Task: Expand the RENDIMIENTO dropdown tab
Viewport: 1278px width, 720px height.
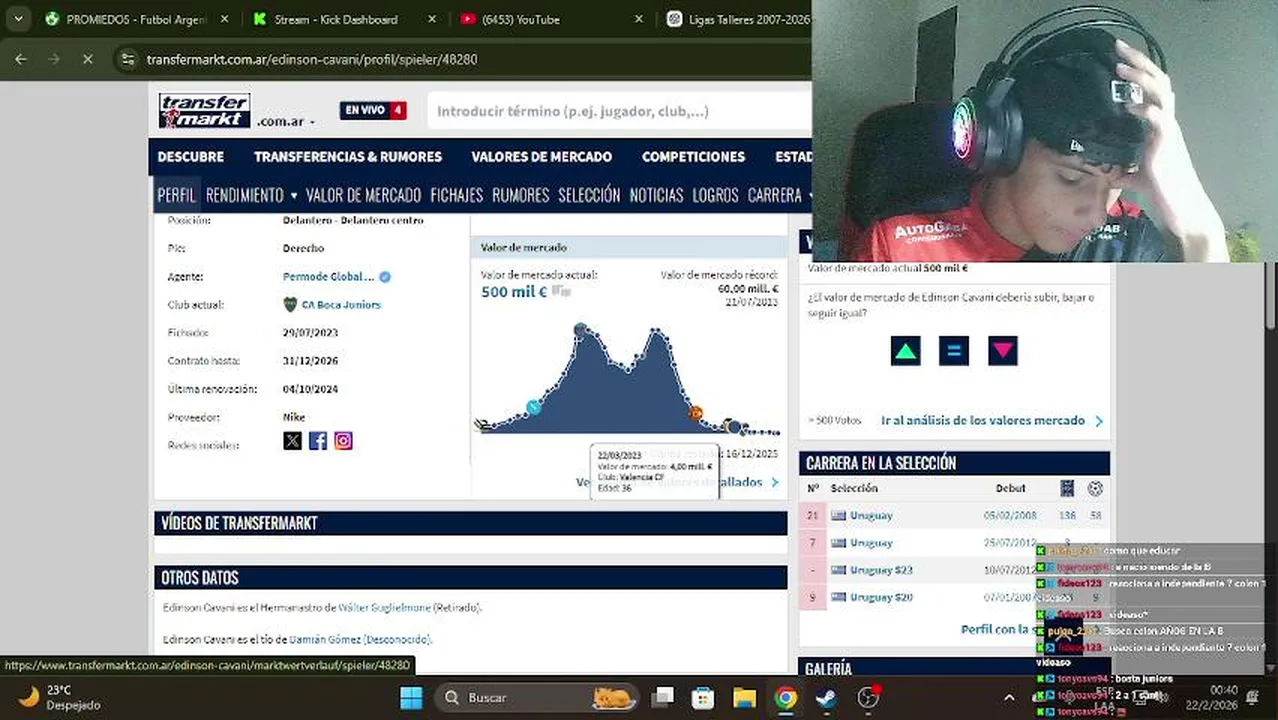Action: tap(251, 195)
